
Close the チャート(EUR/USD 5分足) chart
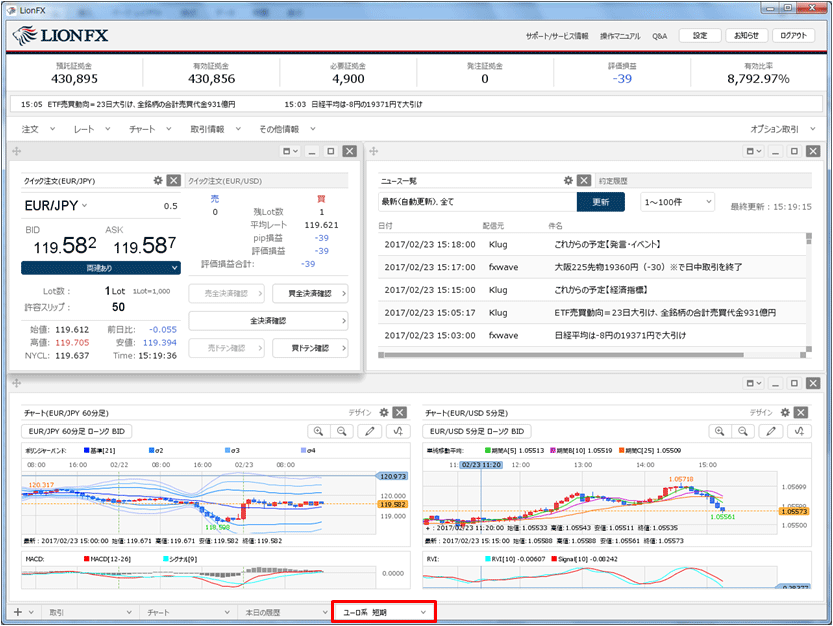801,412
